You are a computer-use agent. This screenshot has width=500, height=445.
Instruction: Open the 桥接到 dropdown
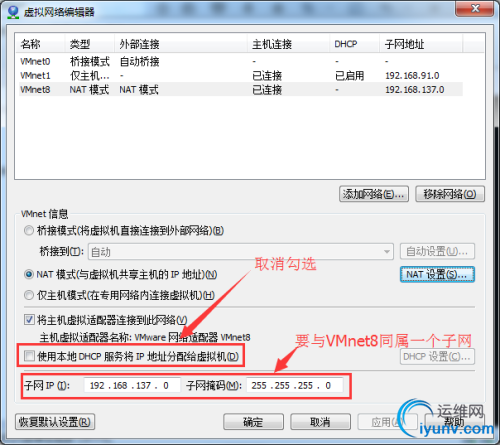coord(241,252)
